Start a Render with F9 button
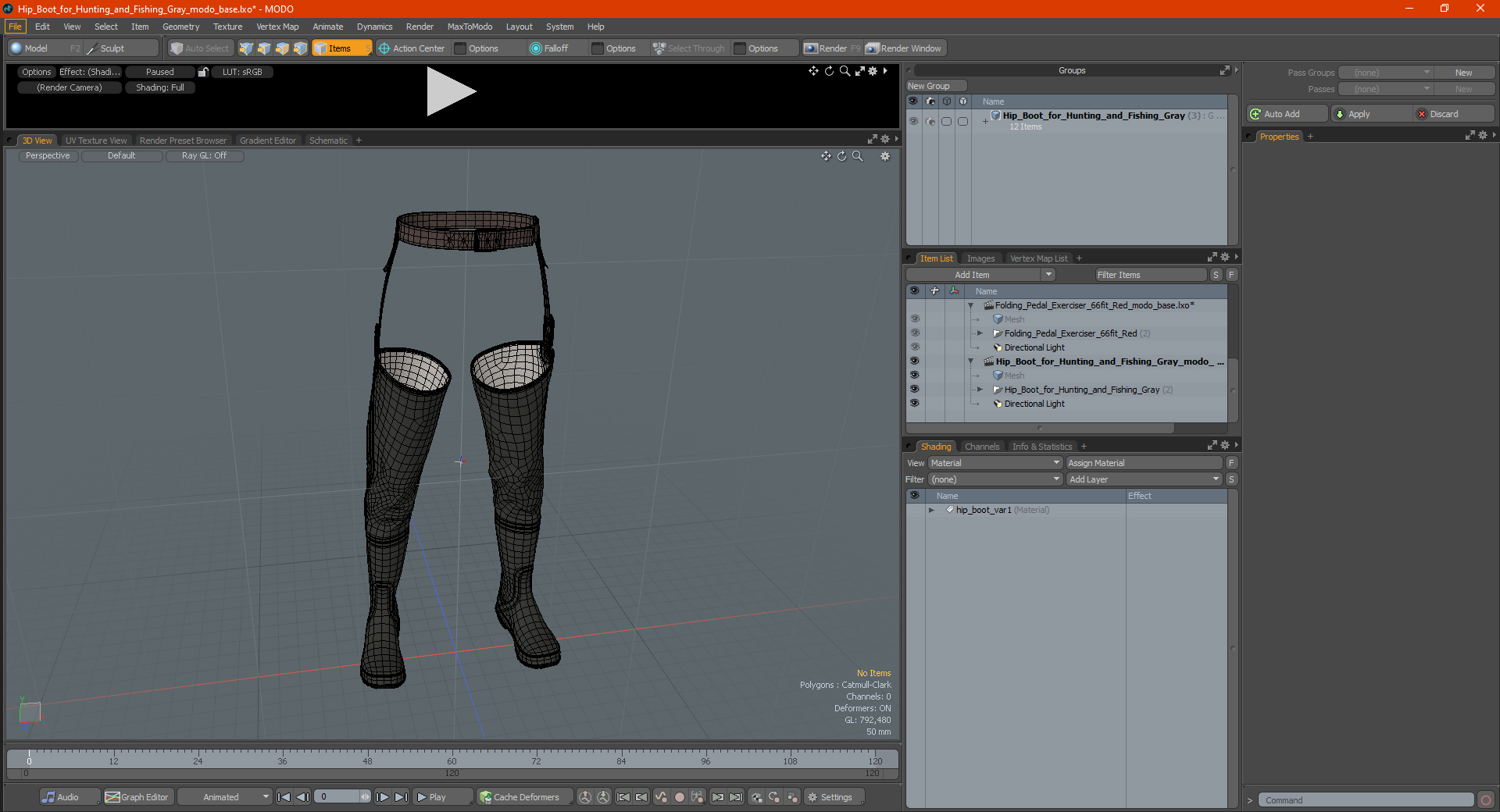 832,48
